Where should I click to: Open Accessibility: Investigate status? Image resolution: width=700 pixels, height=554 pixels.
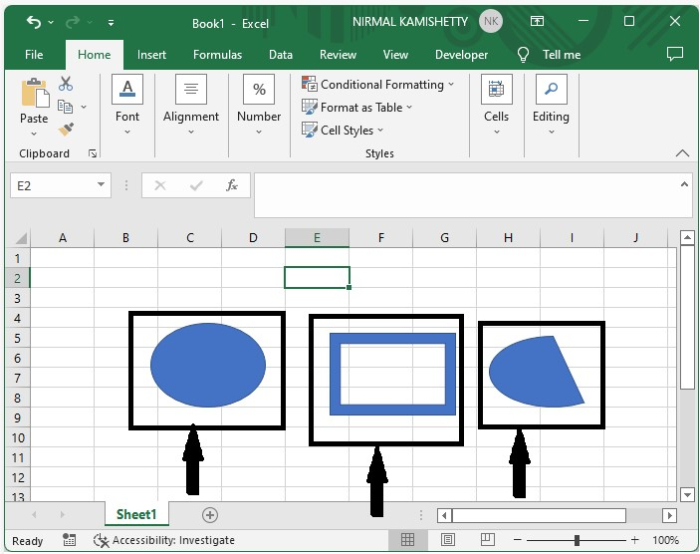coord(164,540)
